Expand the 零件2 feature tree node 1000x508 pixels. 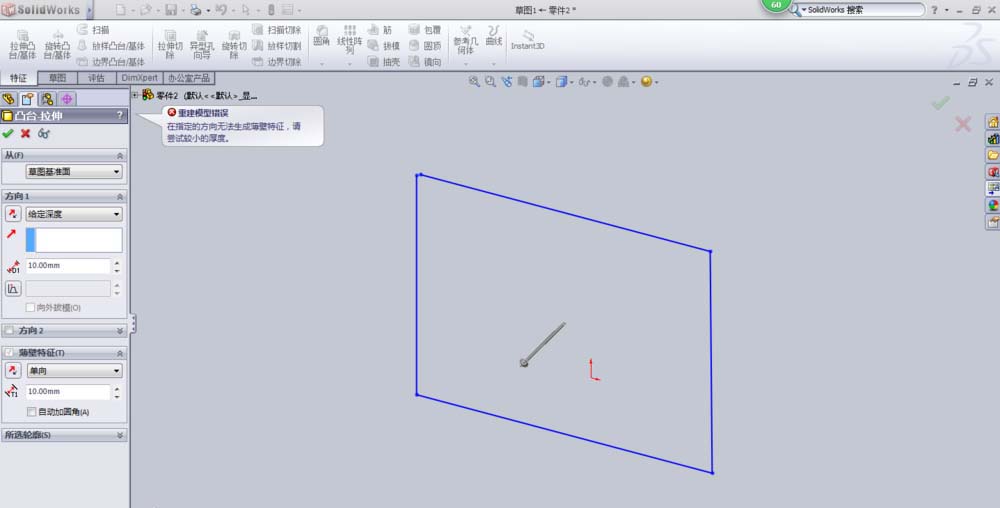tap(135, 95)
